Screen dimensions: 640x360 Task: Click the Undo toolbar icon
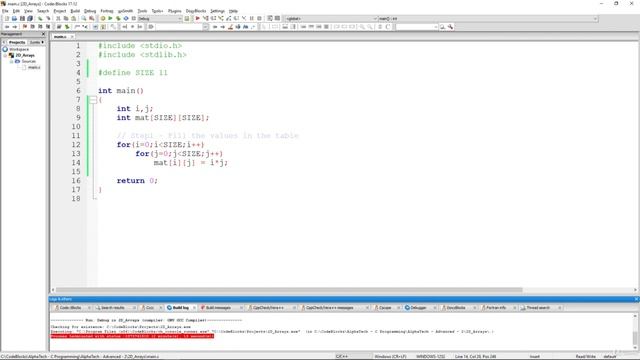(40, 18)
